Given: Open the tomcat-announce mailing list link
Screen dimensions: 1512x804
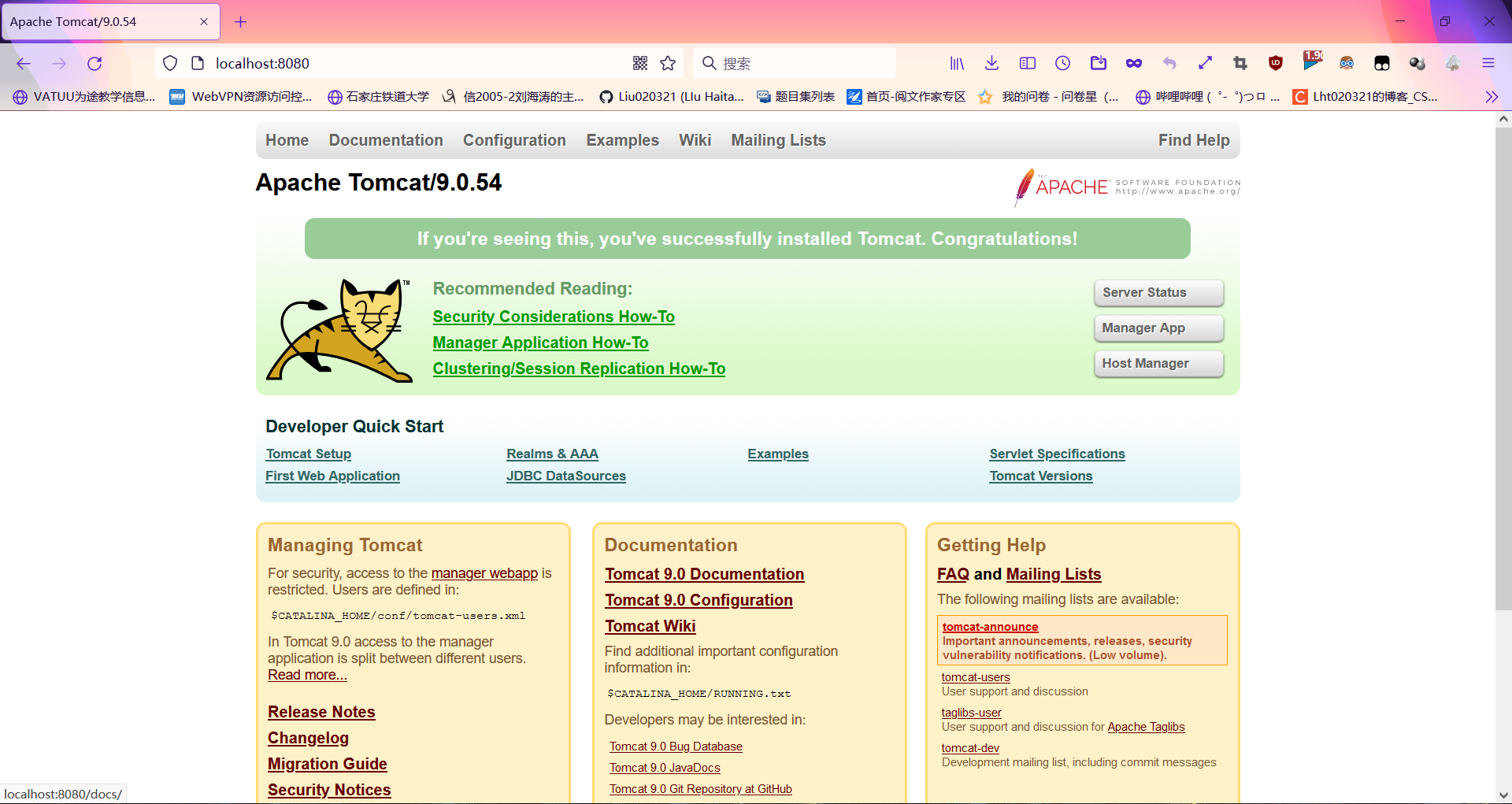Looking at the screenshot, I should point(990,627).
